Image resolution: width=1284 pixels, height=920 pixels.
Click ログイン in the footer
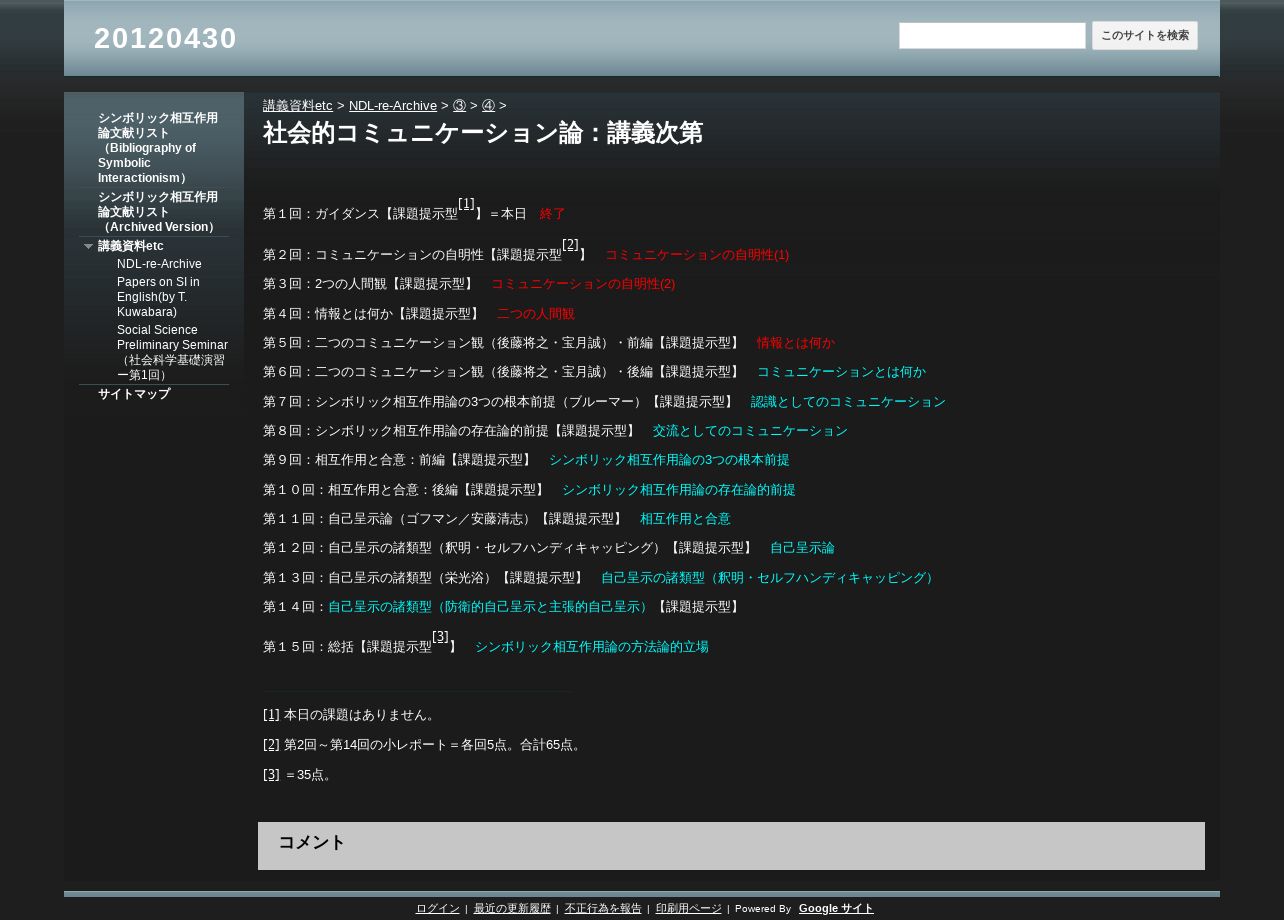coord(437,909)
